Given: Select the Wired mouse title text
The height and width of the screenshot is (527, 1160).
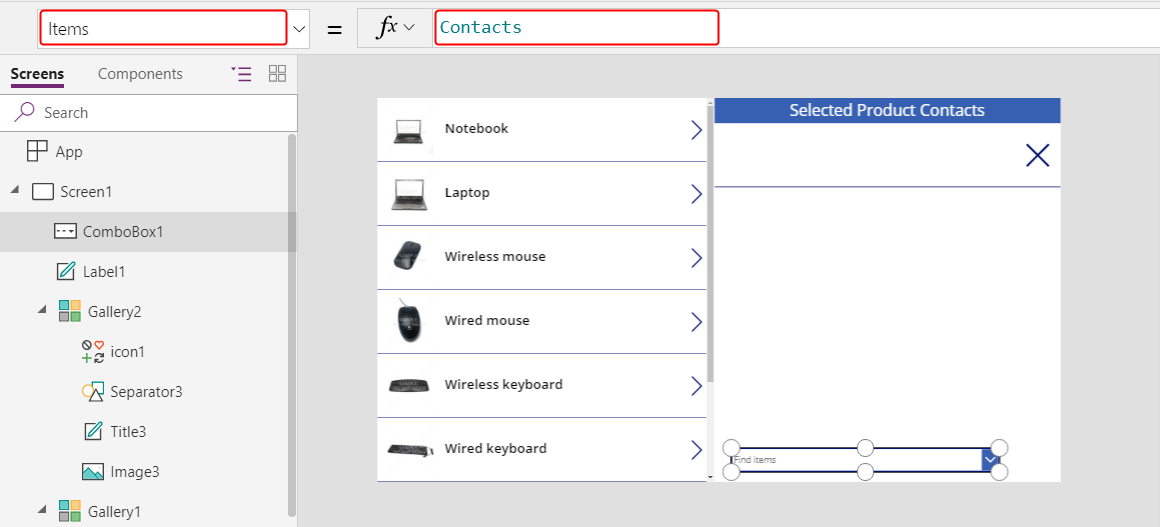Looking at the screenshot, I should 487,320.
